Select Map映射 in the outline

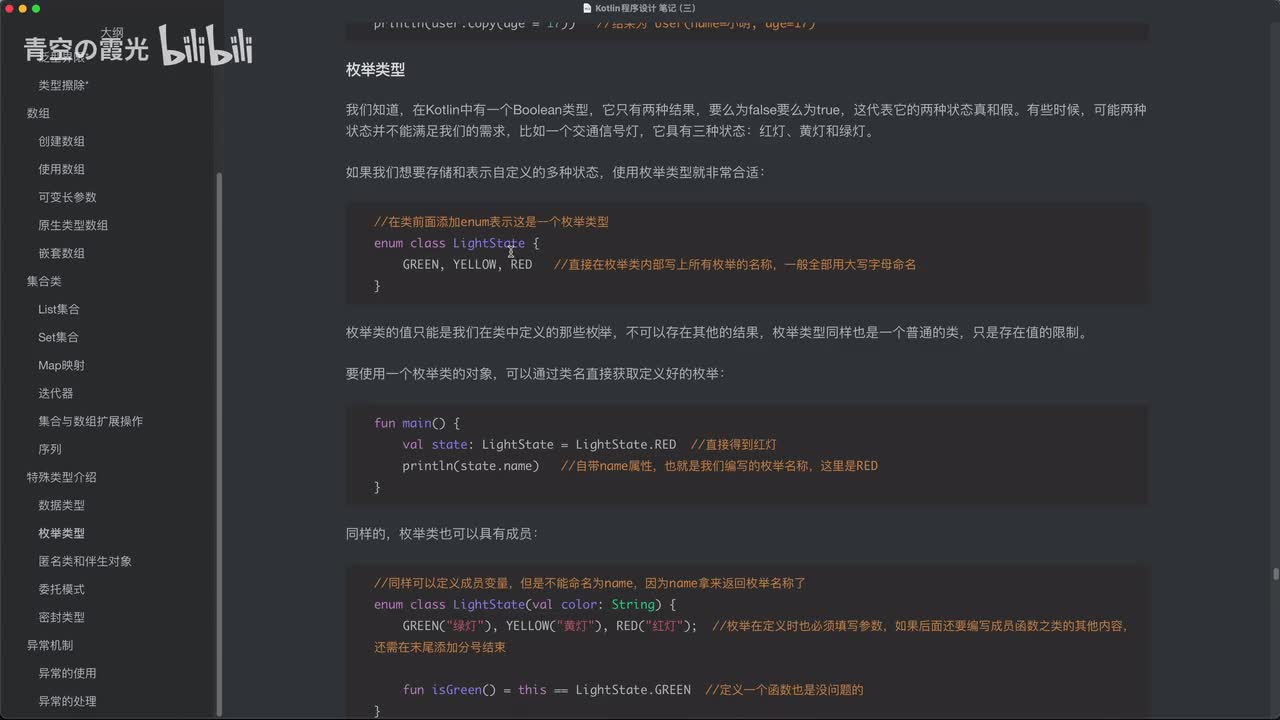[61, 365]
